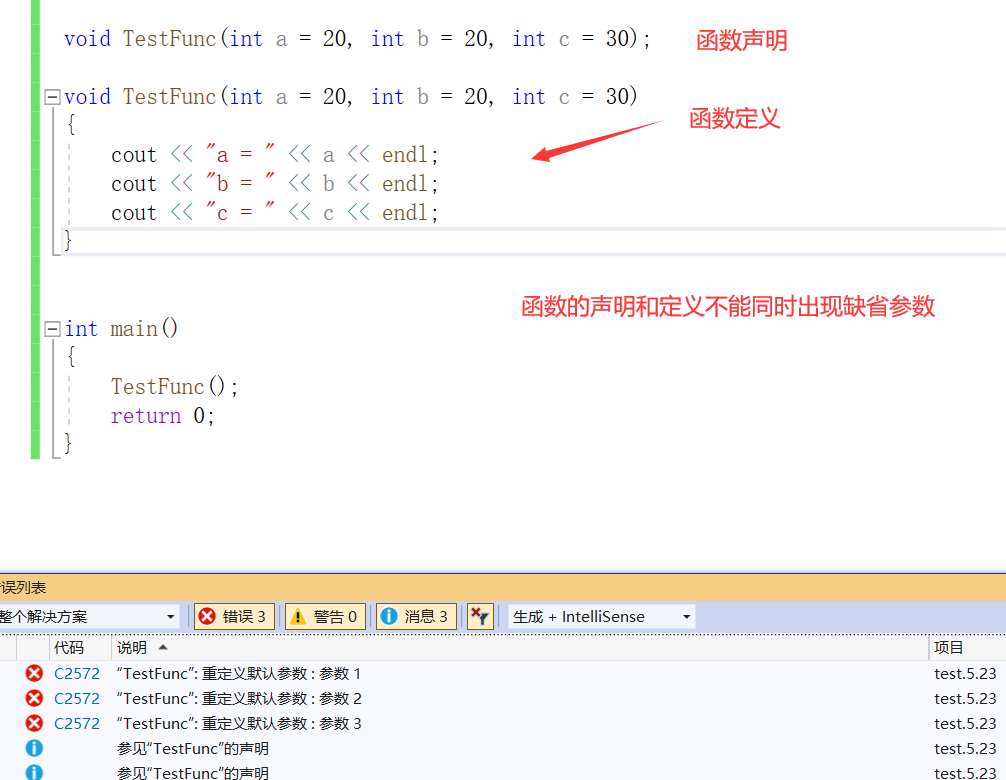
Task: Click the TestFunc(); call inside main
Action: point(174,387)
